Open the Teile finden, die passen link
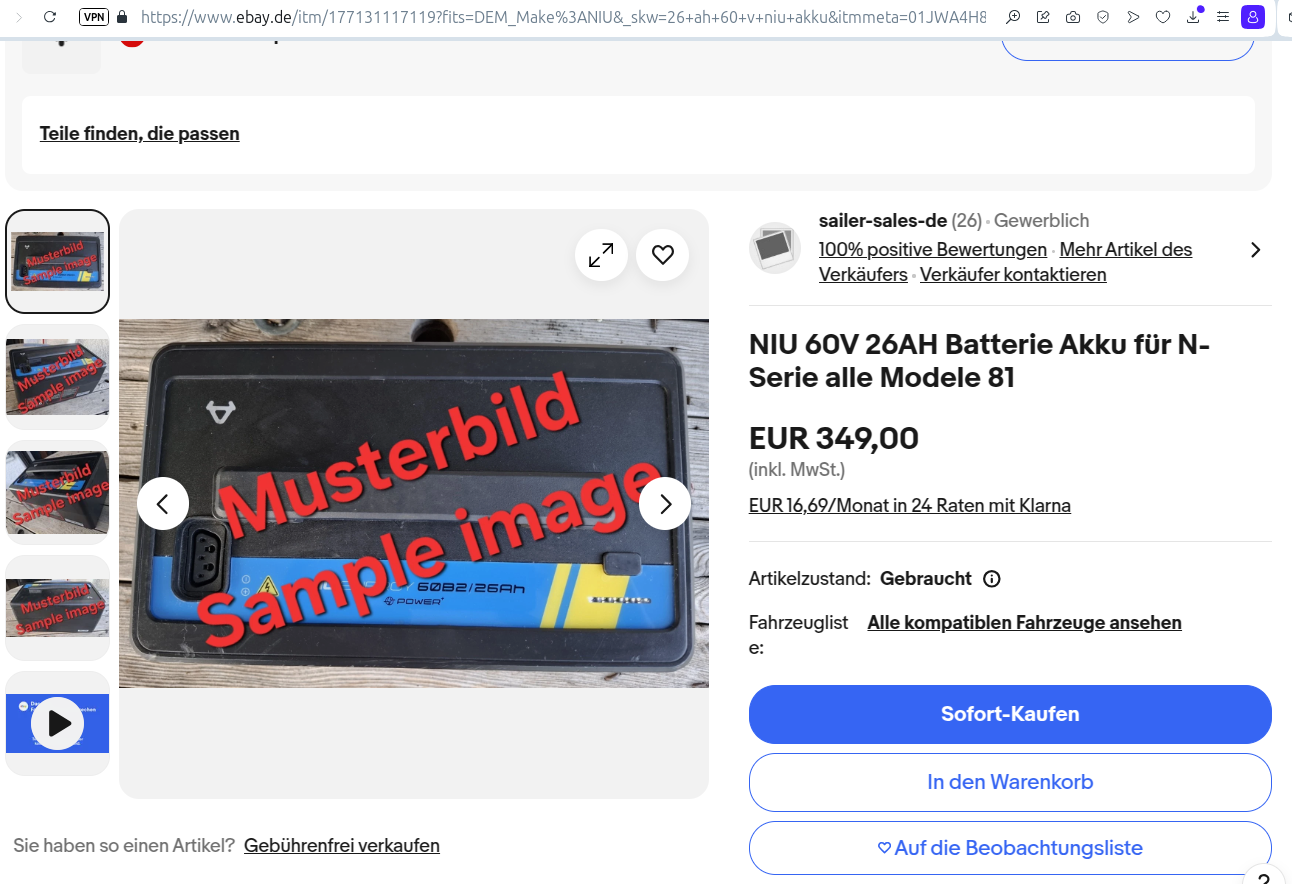The image size is (1292, 884). 140,134
